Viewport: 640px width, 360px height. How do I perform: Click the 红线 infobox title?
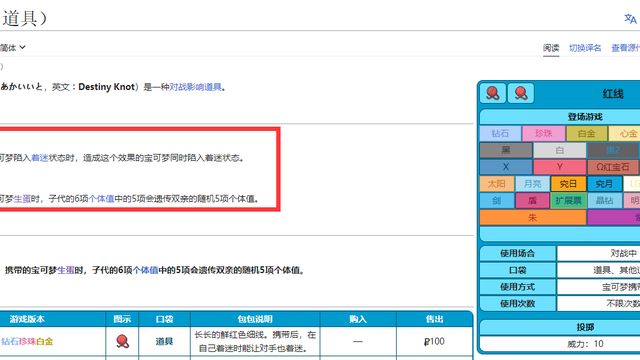[613, 93]
